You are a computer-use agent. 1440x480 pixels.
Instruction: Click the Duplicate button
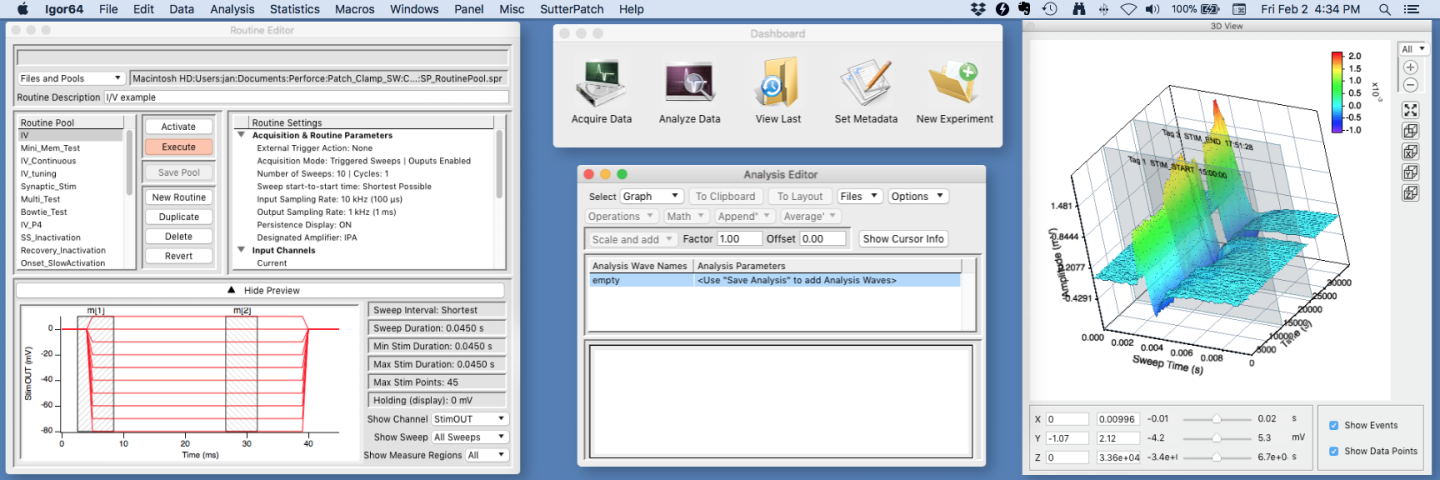178,217
